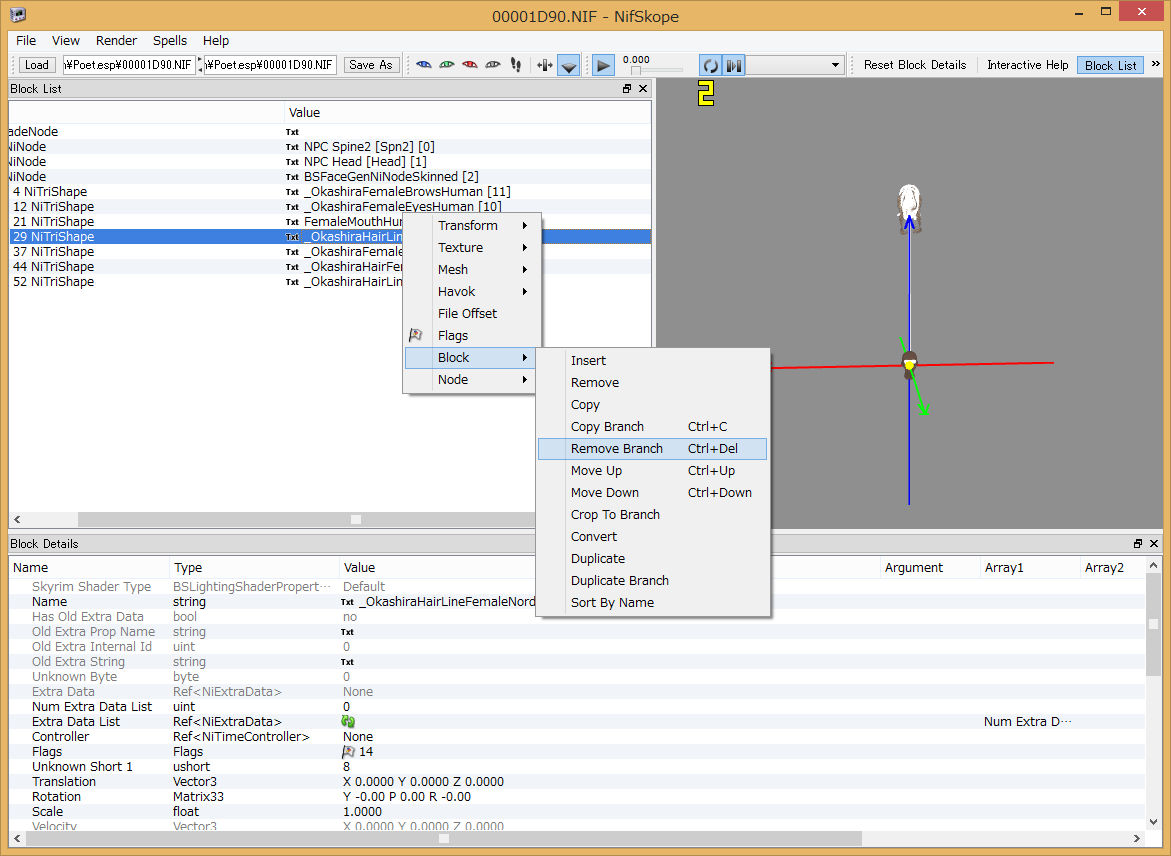
Task: Click the flip view arrows icon
Action: point(544,65)
